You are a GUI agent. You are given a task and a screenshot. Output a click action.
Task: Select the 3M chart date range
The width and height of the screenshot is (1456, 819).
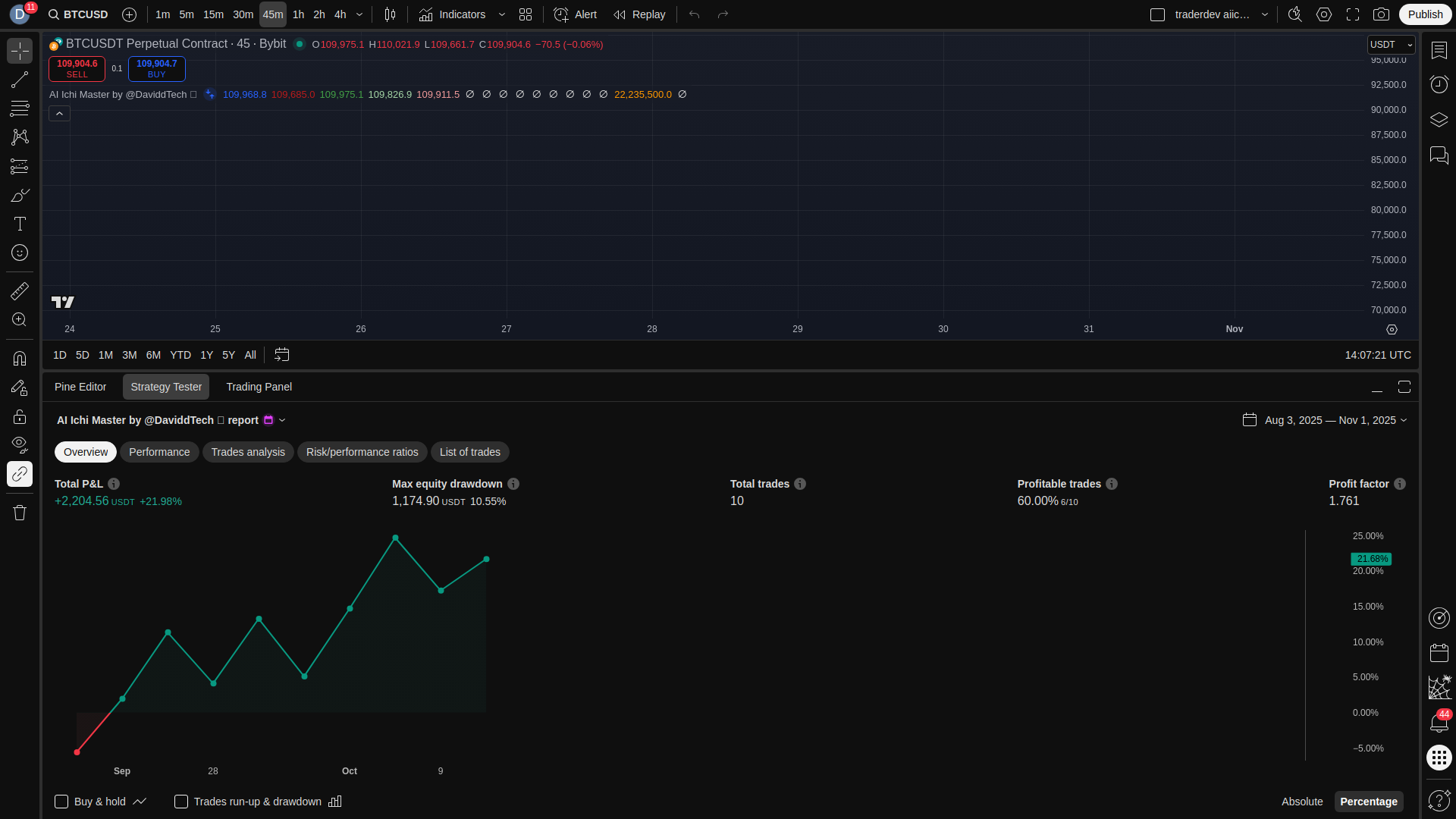pos(130,355)
